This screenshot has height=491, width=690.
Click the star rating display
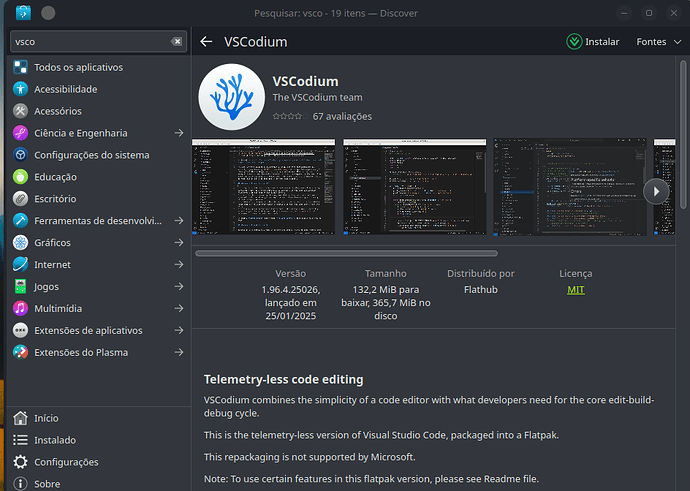click(x=290, y=116)
